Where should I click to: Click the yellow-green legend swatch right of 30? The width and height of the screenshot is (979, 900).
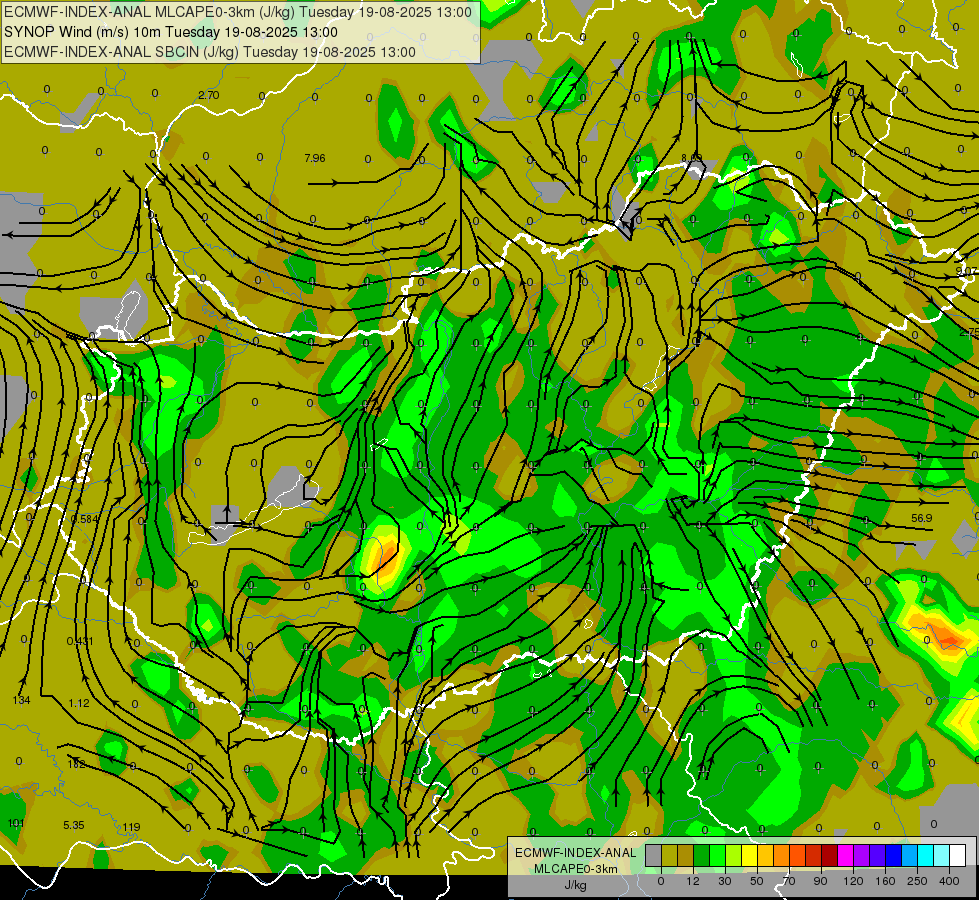point(734,855)
